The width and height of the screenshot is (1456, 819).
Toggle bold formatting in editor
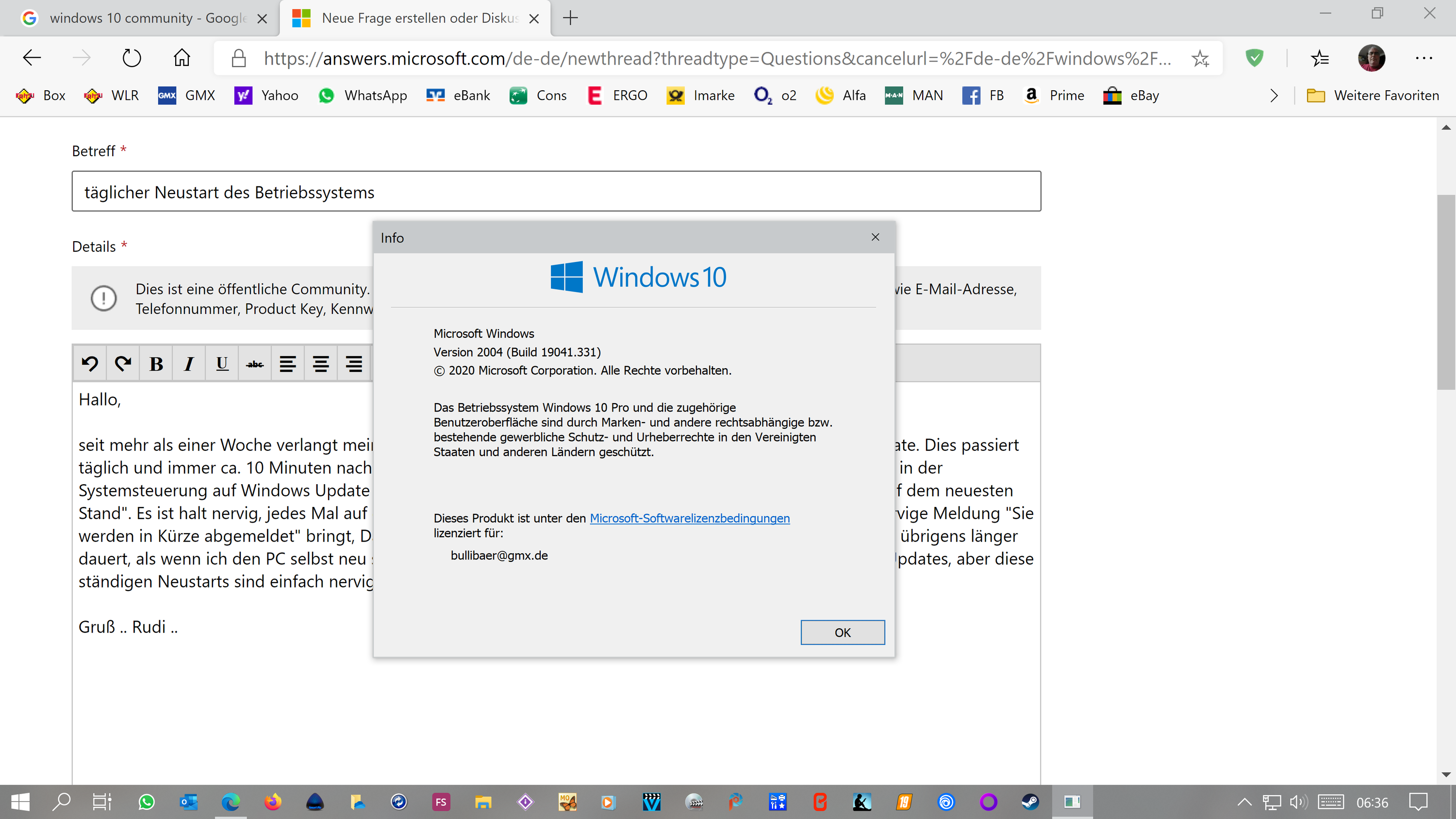(x=156, y=363)
